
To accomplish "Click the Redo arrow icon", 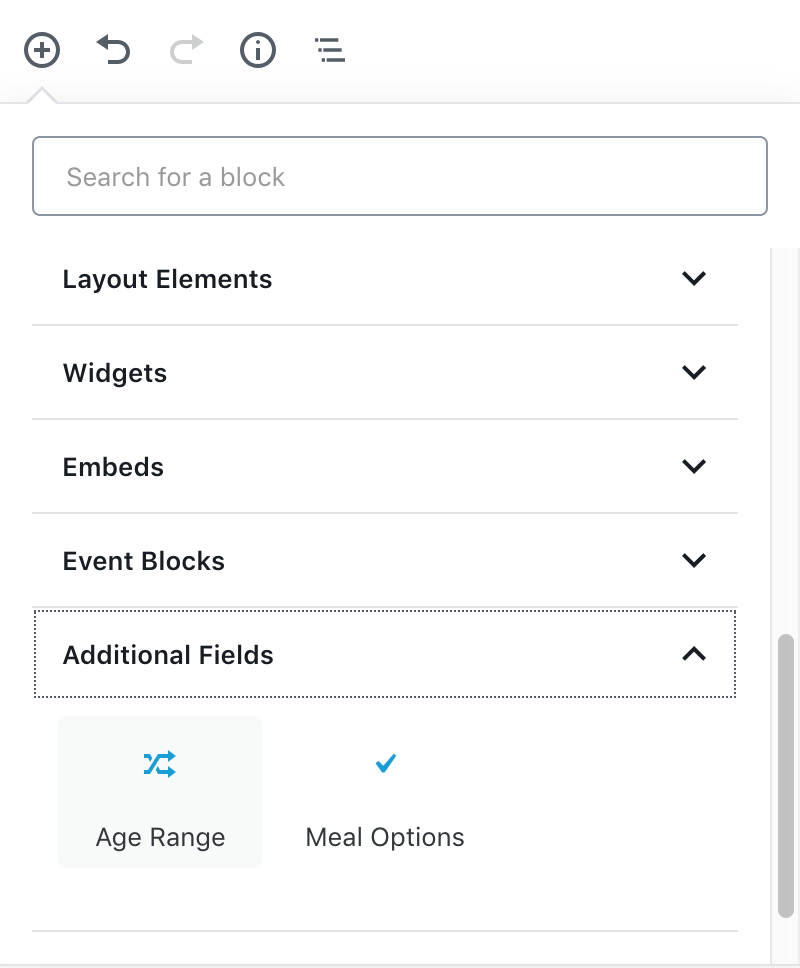I will point(186,49).
